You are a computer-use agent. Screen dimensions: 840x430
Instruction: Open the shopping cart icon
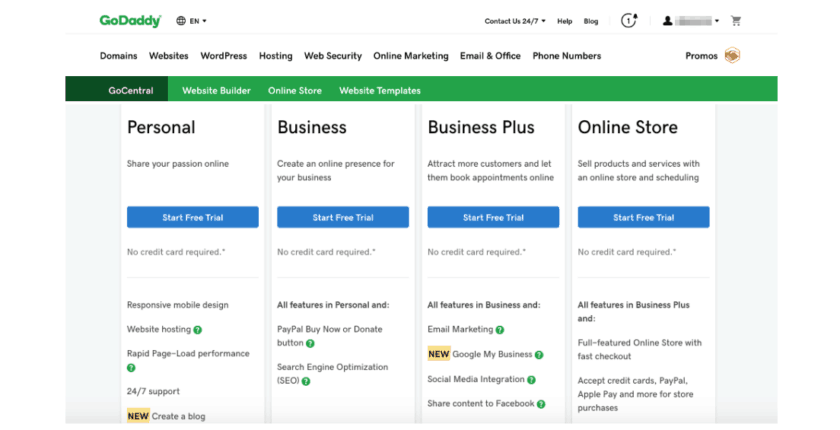click(736, 21)
